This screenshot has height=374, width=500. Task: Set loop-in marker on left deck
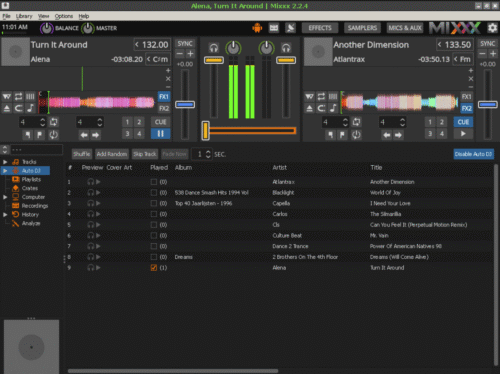click(27, 135)
